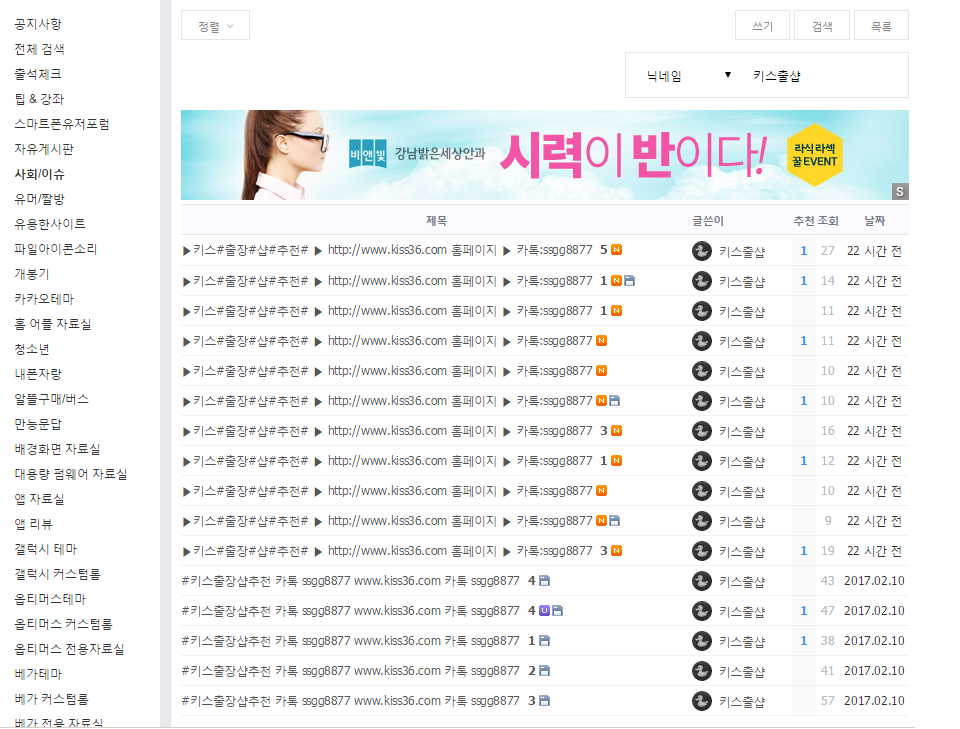Go to 팁 & 강좌 in the sidebar
Image resolution: width=960 pixels, height=729 pixels.
click(39, 99)
